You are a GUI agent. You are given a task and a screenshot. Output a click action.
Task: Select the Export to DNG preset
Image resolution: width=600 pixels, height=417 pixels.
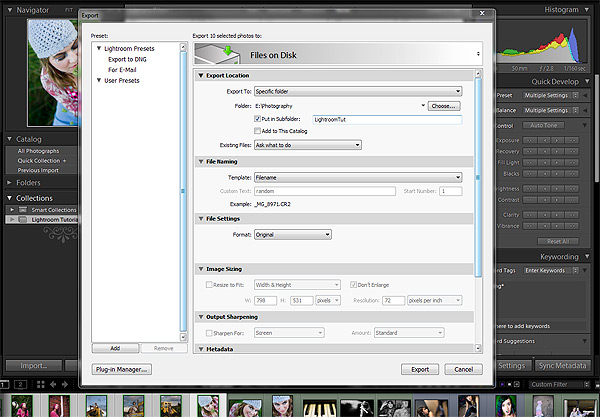tap(127, 59)
